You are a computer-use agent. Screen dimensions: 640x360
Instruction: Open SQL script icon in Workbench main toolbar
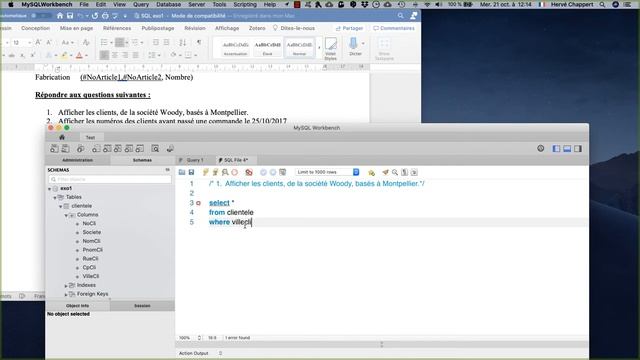click(65, 149)
